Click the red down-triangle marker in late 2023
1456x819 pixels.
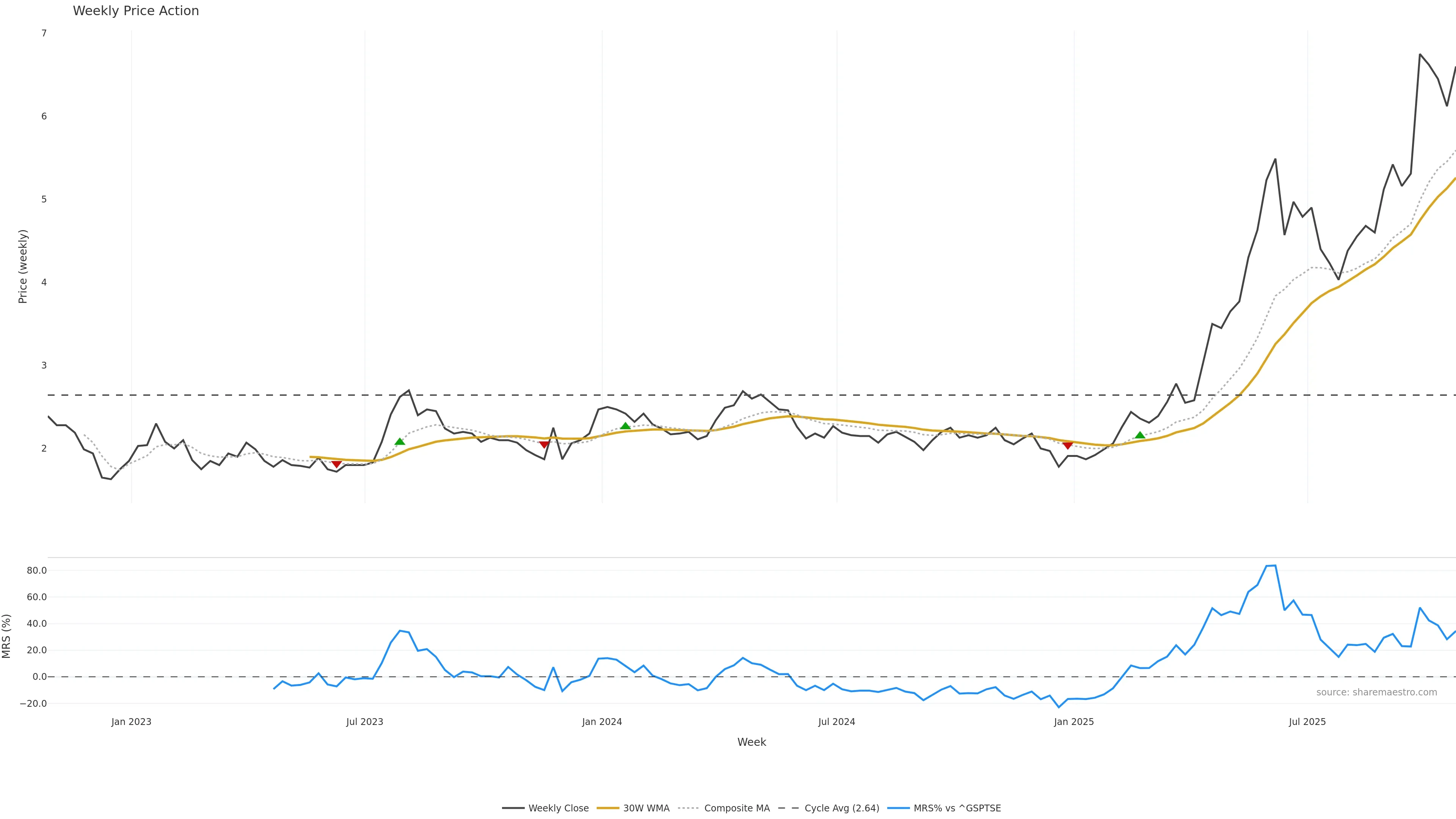(x=544, y=445)
